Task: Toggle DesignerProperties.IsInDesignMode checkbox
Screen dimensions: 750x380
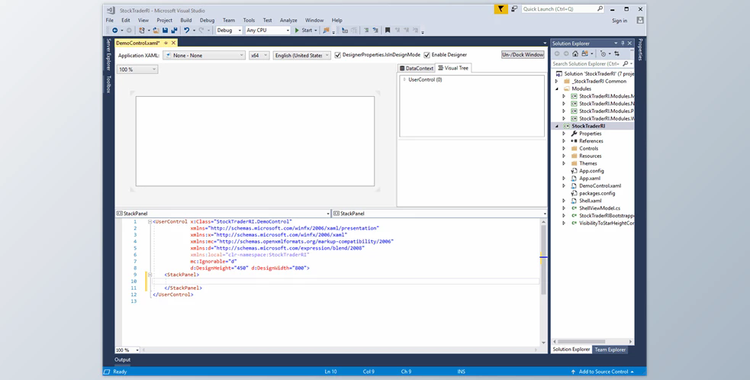Action: [338, 55]
